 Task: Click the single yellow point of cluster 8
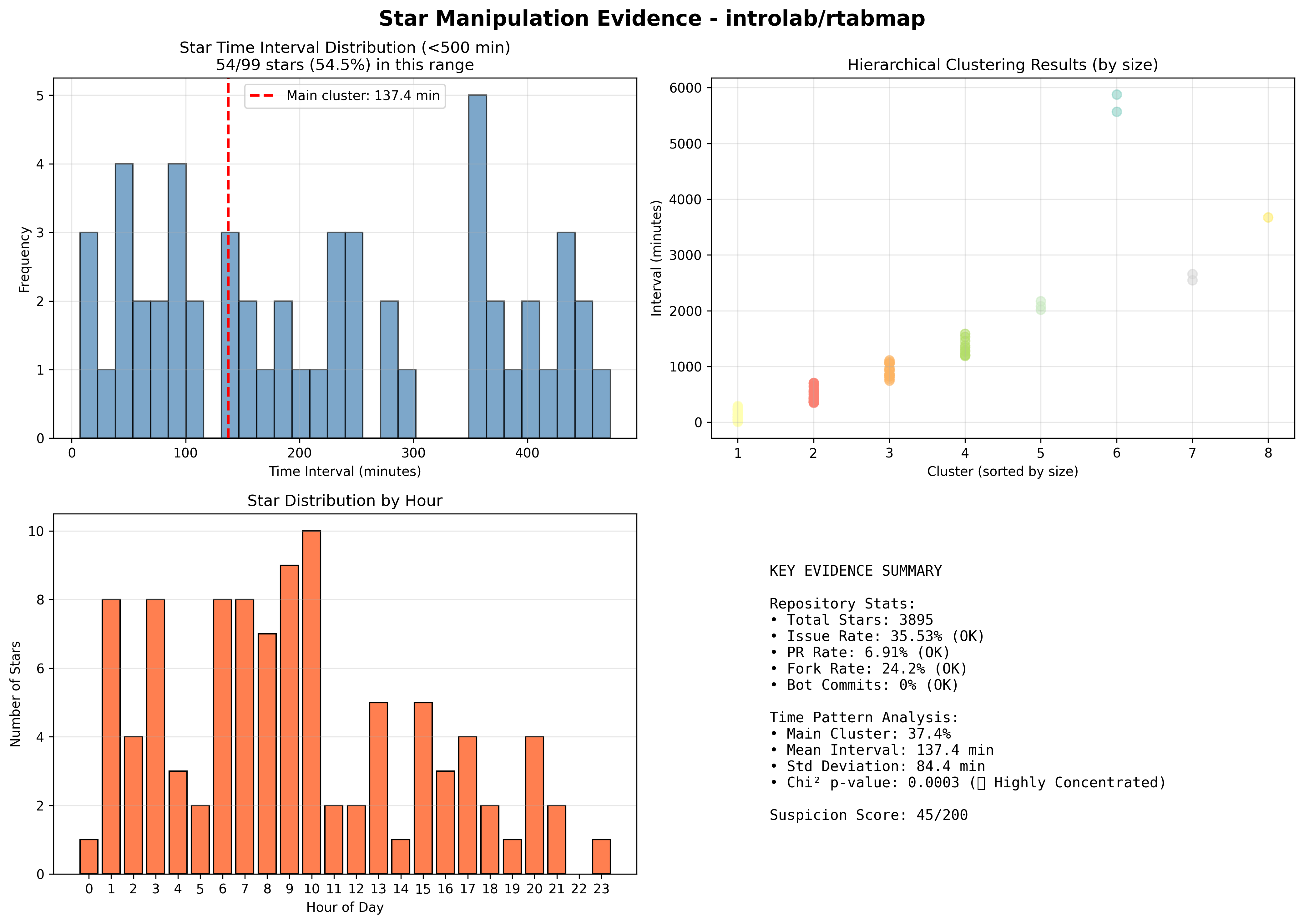point(1268,217)
